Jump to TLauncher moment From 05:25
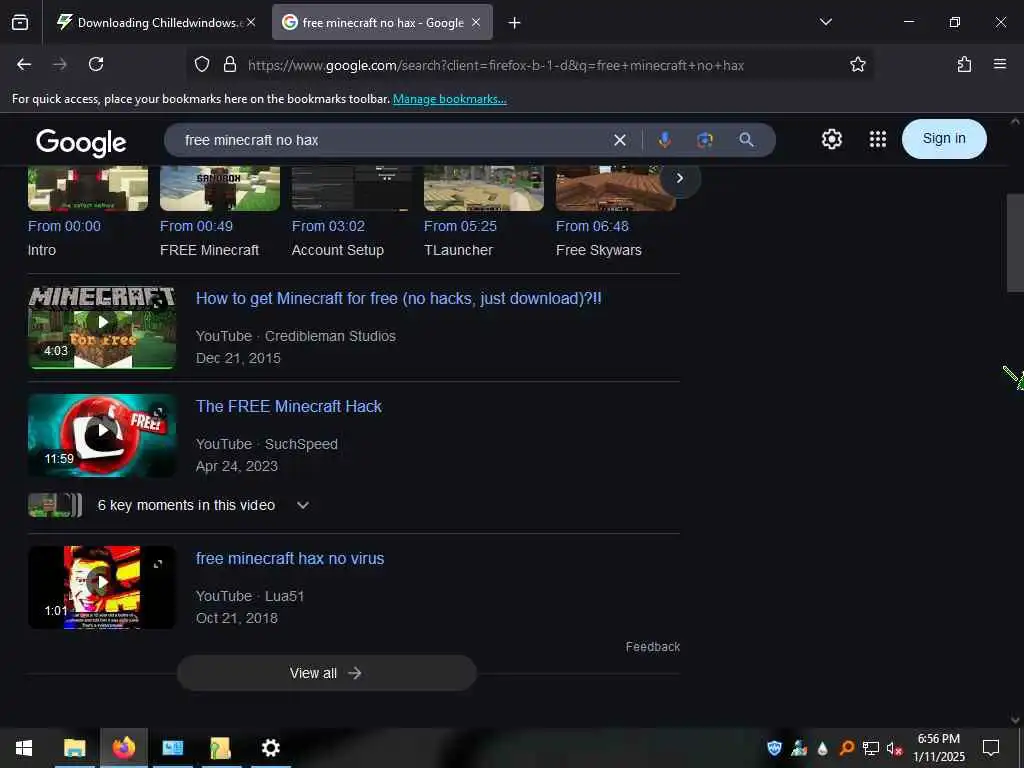Image resolution: width=1024 pixels, height=768 pixels. 460,226
